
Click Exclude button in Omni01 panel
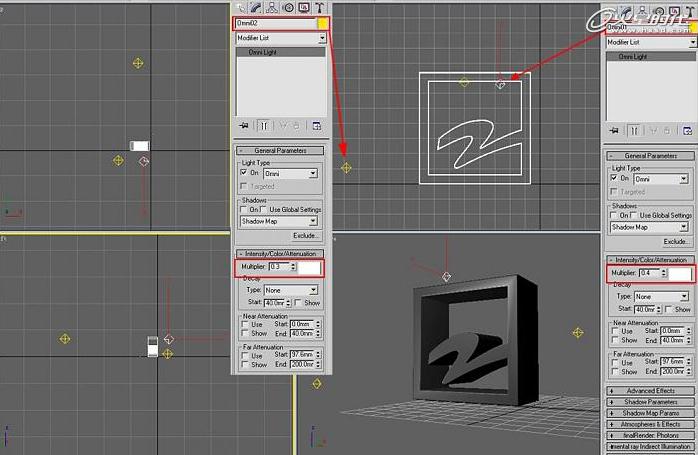click(x=676, y=241)
